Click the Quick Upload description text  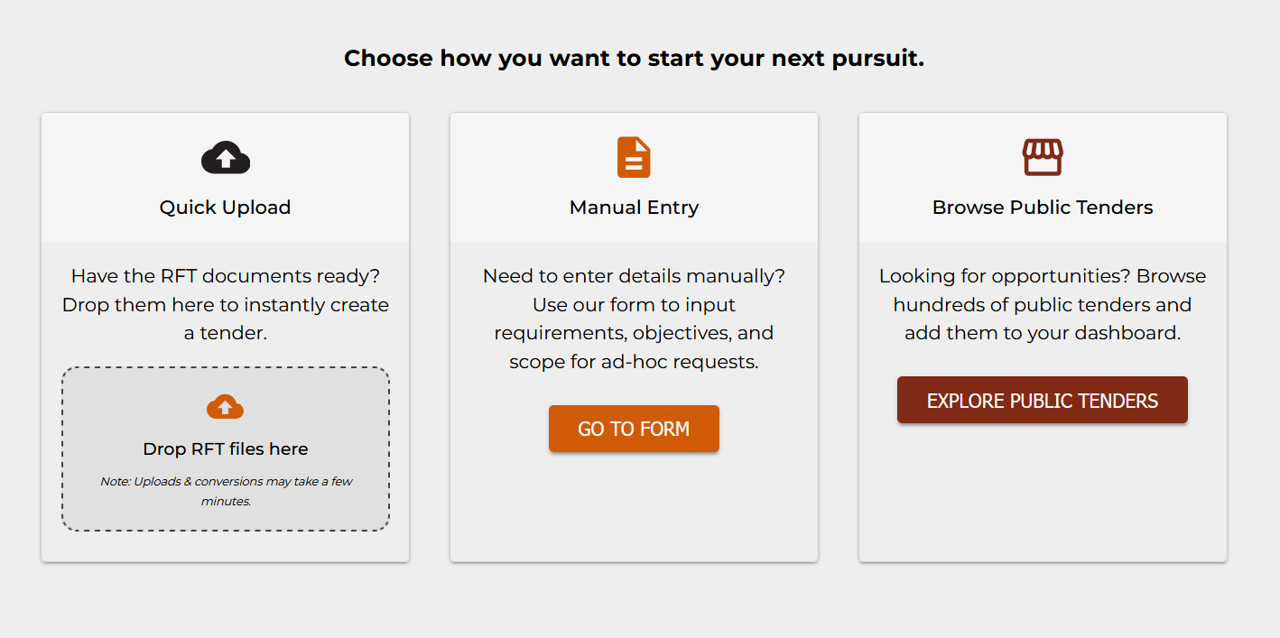point(225,304)
